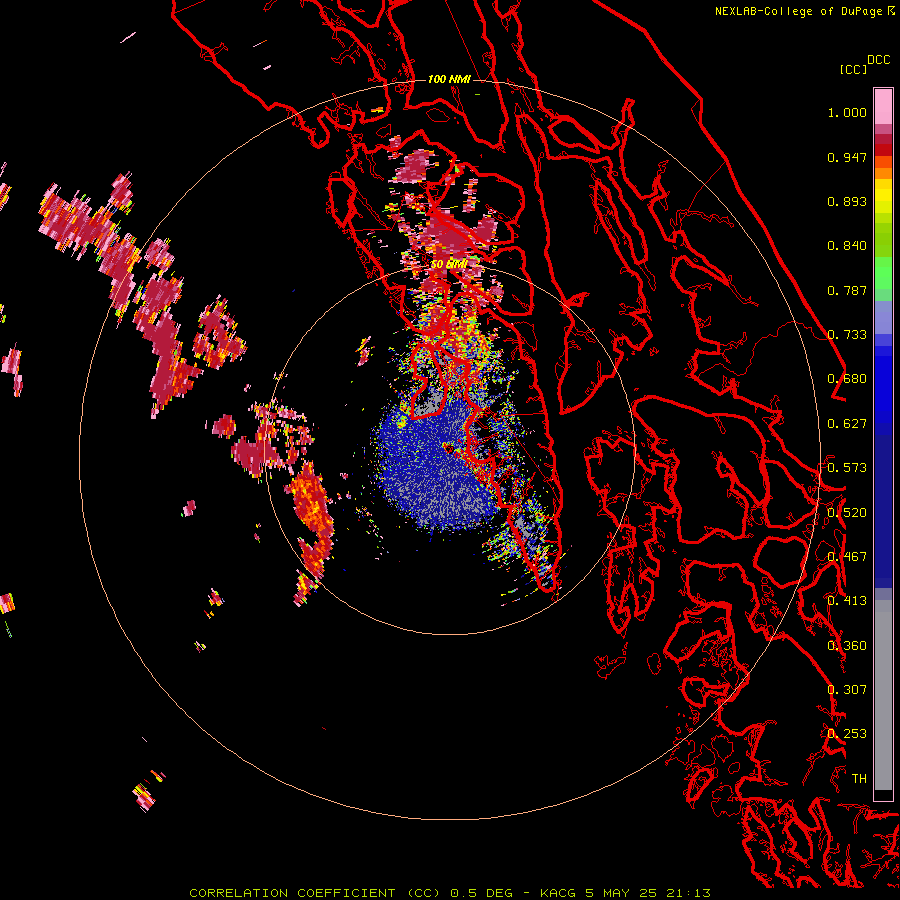
Task: Click the 5 MAY 25 date
Action: tap(621, 893)
